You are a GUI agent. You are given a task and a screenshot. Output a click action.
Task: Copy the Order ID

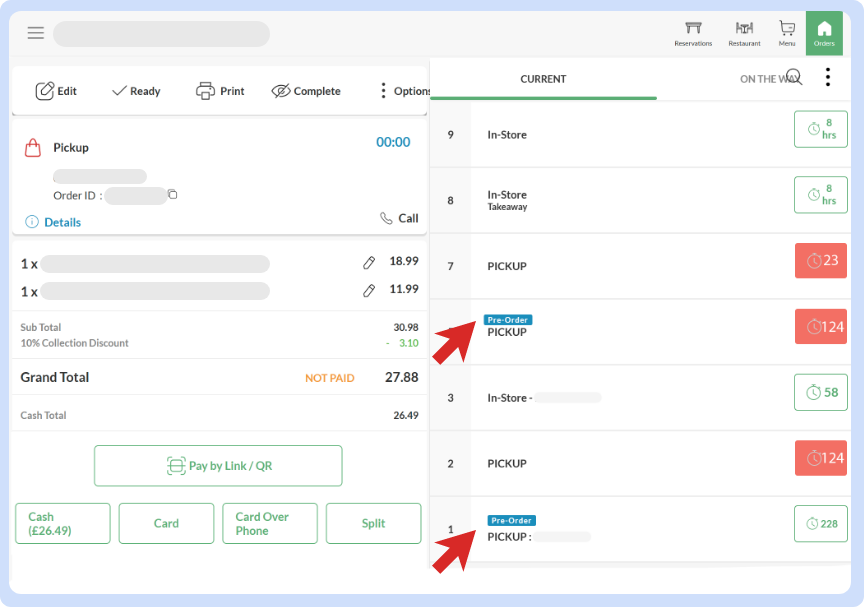pyautogui.click(x=173, y=195)
